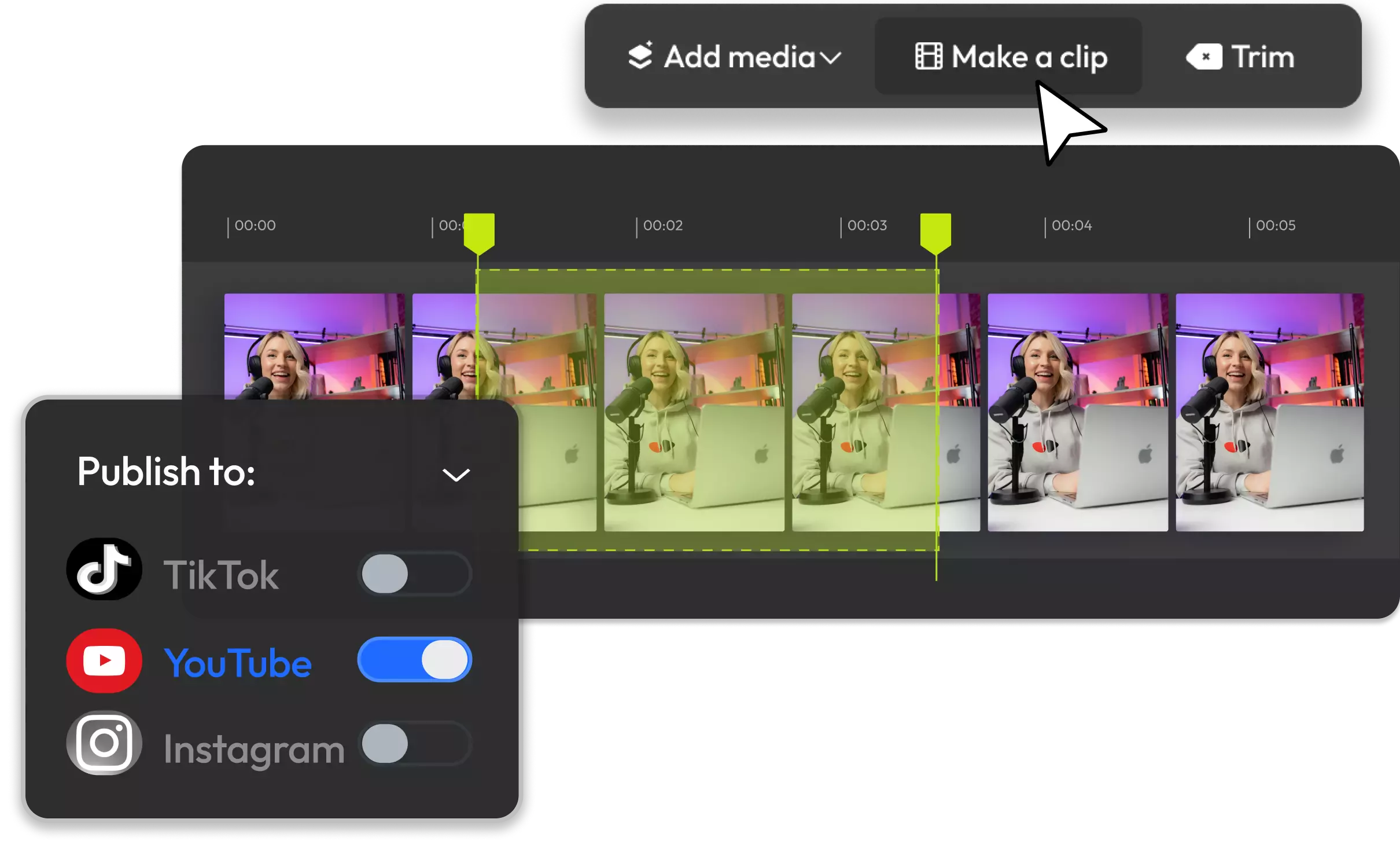Click the TikTok logo icon
The height and width of the screenshot is (845, 1400).
pyautogui.click(x=104, y=570)
